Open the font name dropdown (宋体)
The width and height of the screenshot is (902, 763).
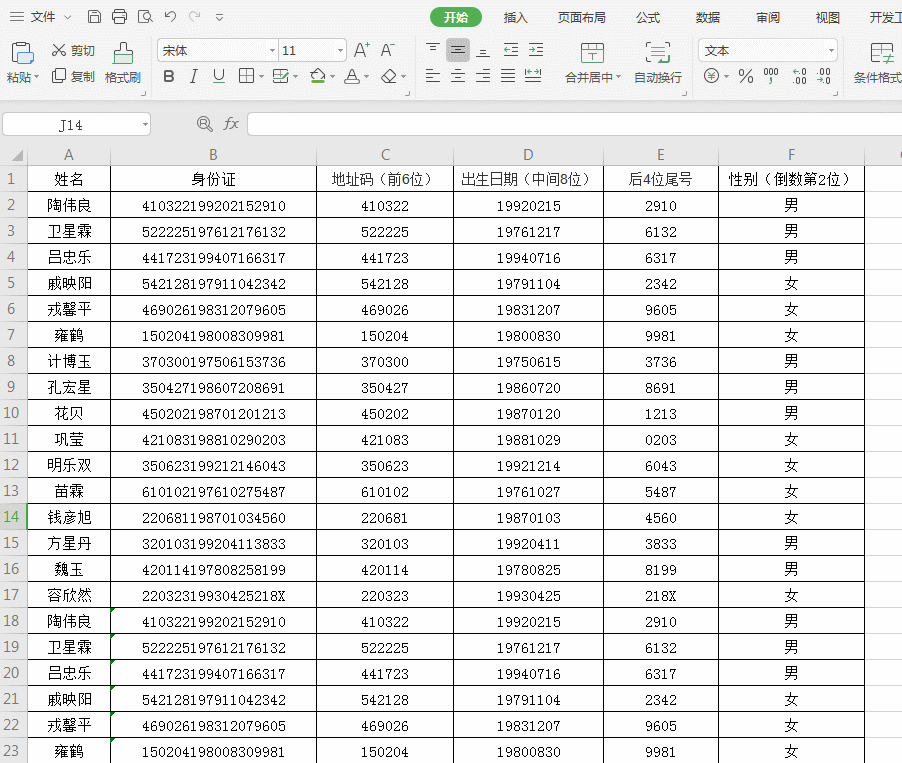coord(271,50)
